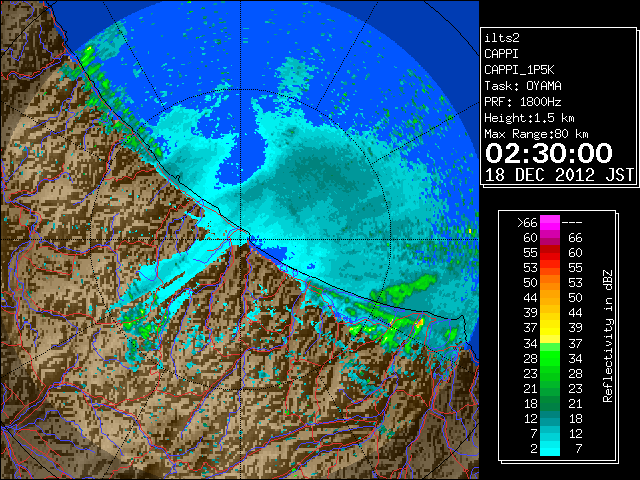
Task: Click the radar center where crosshair lines meet
Action: pos(241,239)
